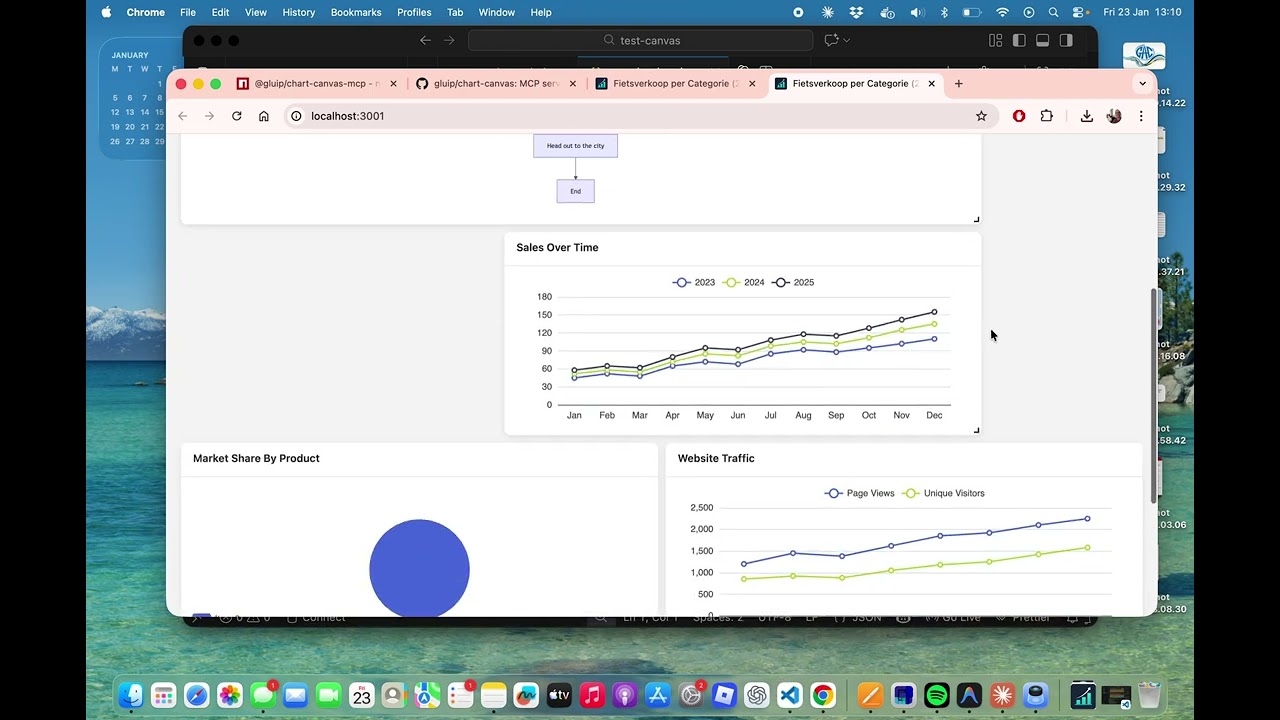Toggle the 2023 series in Sales legend
This screenshot has height=720, width=1280.
(x=694, y=282)
